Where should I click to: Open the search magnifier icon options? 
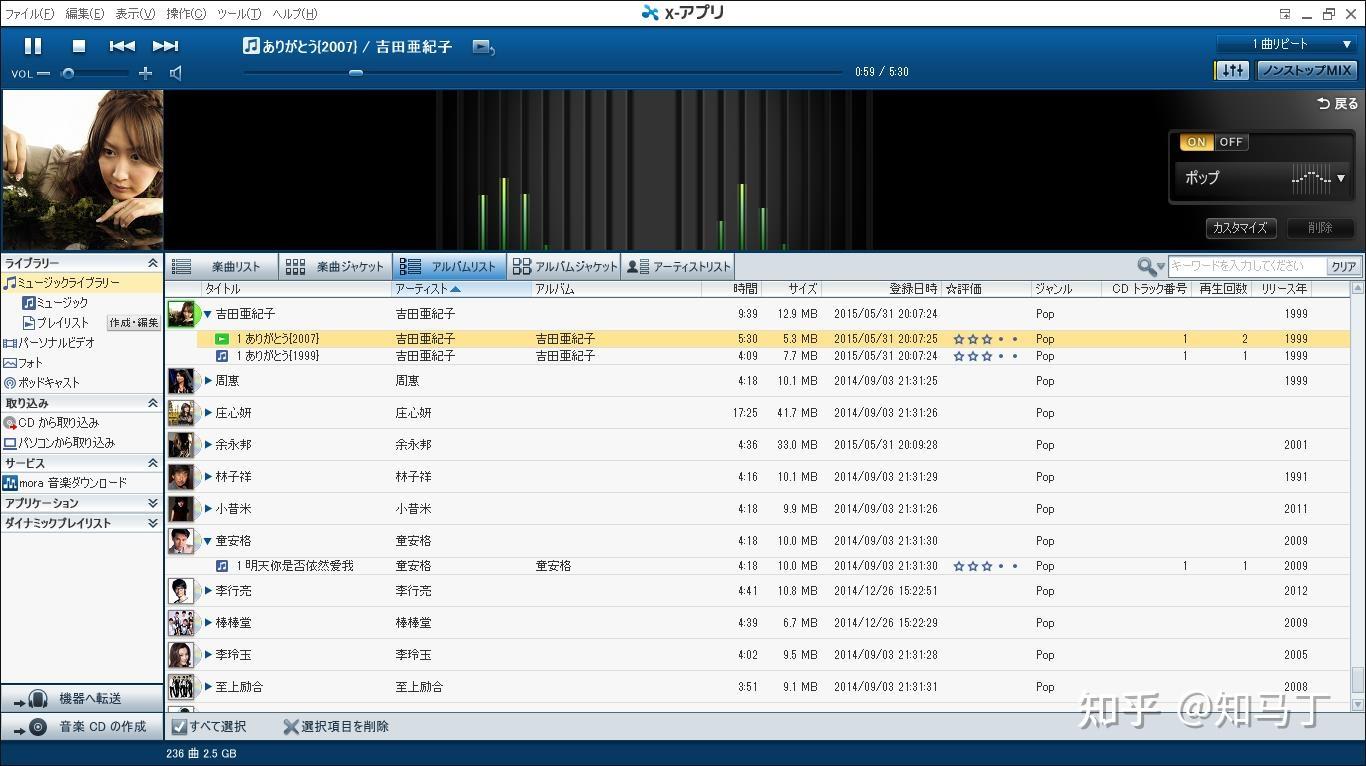click(1147, 266)
